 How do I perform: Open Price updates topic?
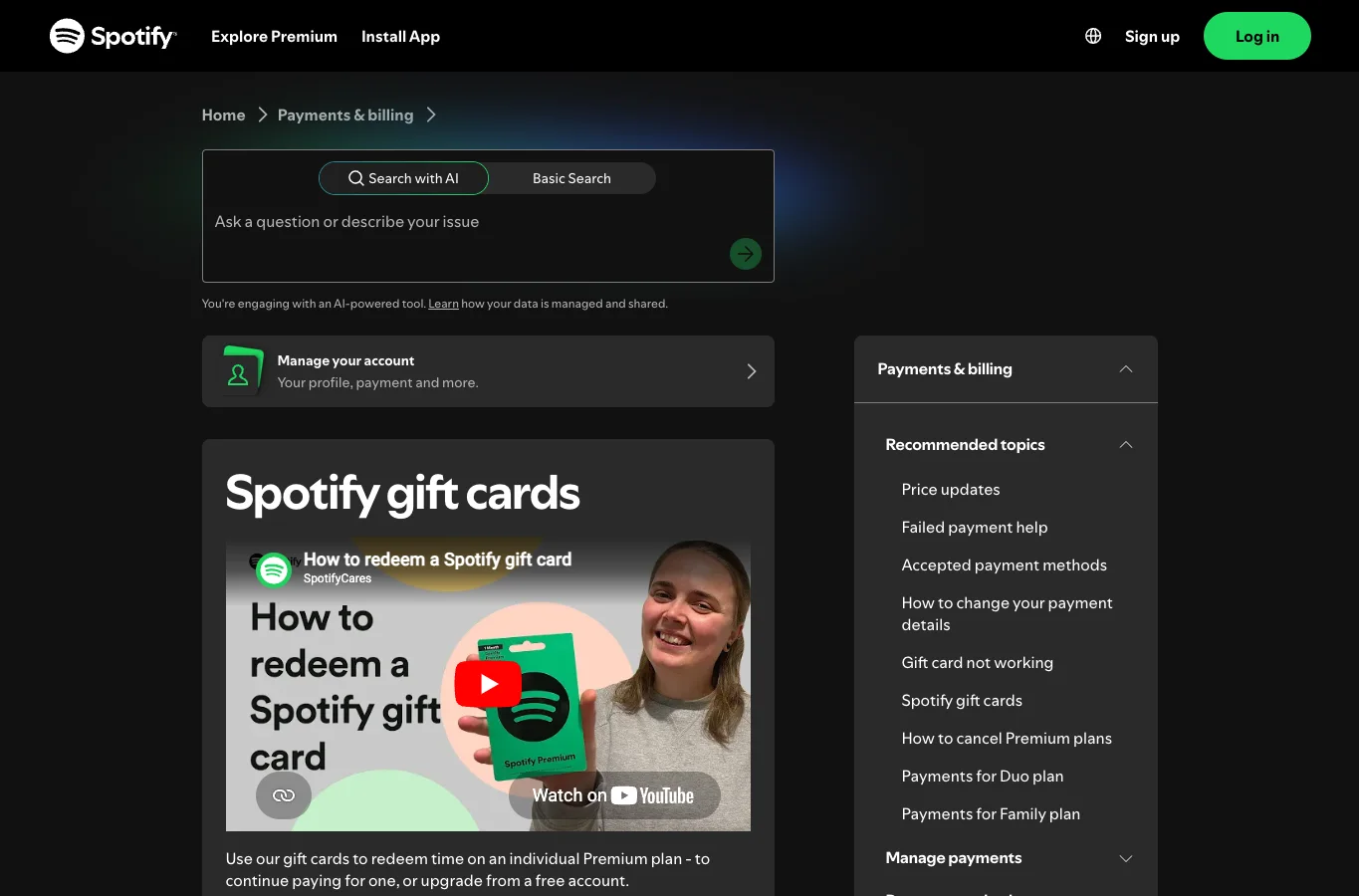[x=950, y=489]
